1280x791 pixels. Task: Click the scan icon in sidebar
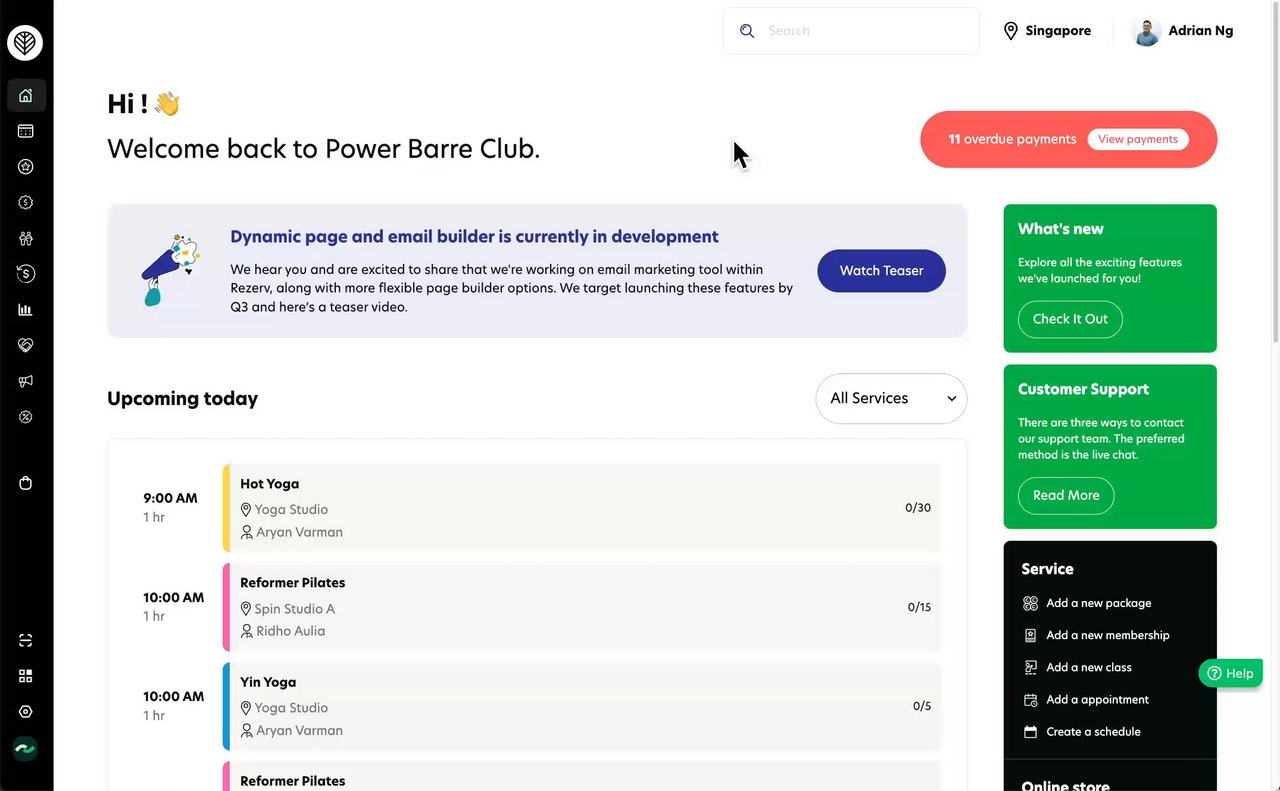tap(26, 640)
